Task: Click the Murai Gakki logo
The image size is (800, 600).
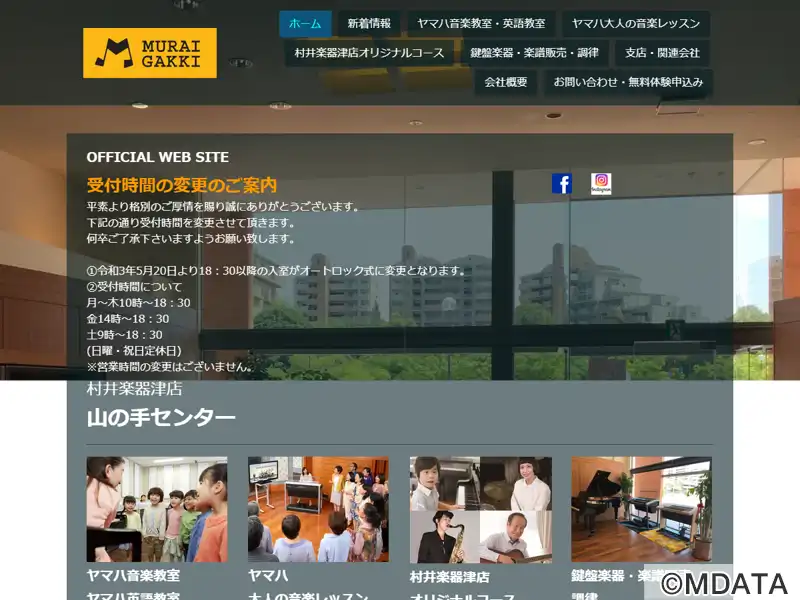Action: pos(150,53)
